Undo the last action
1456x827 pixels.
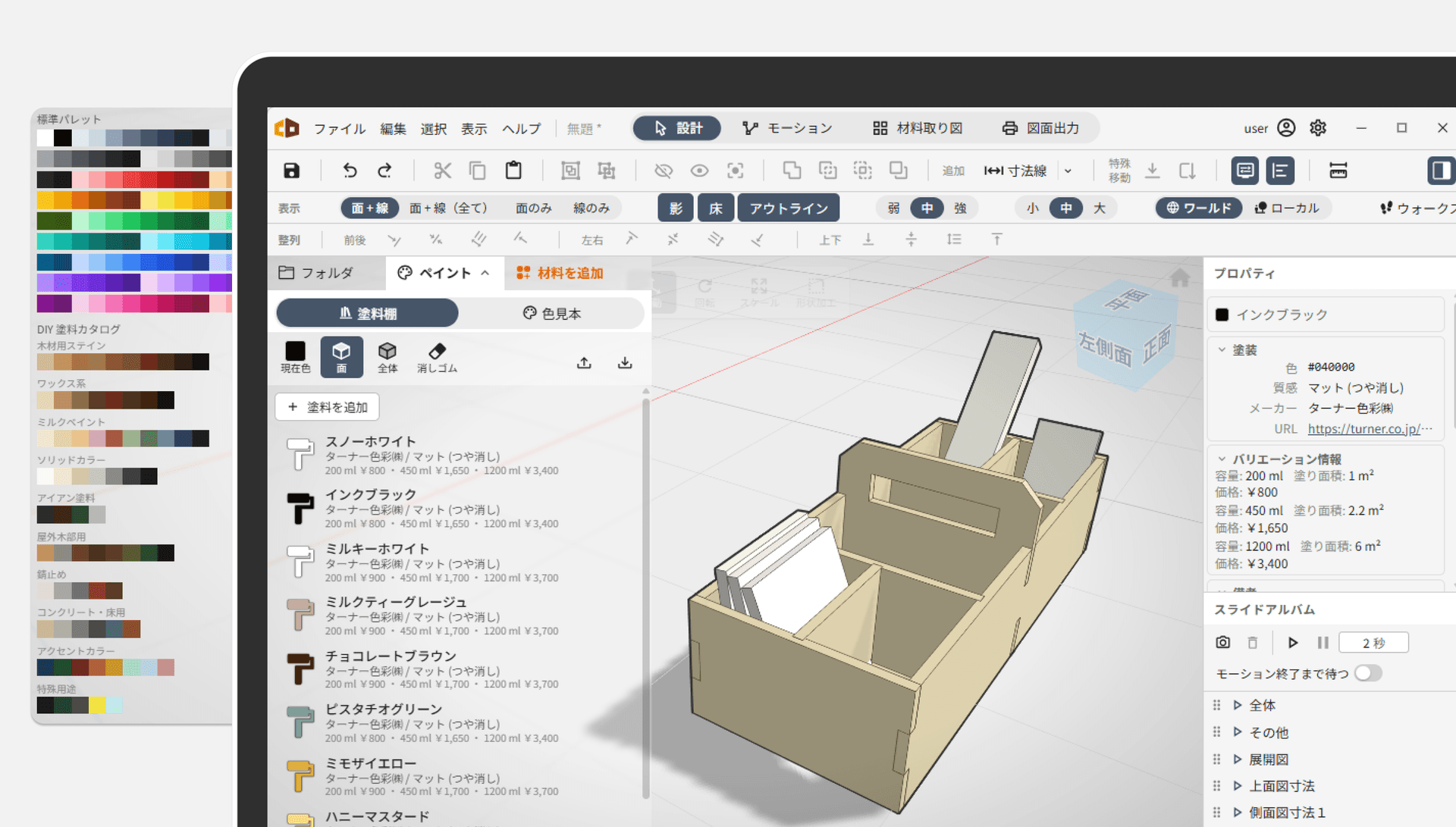(350, 171)
